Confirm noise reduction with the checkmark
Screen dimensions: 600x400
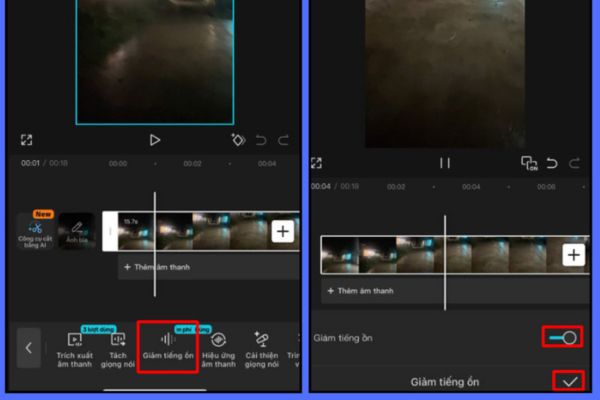click(x=569, y=381)
